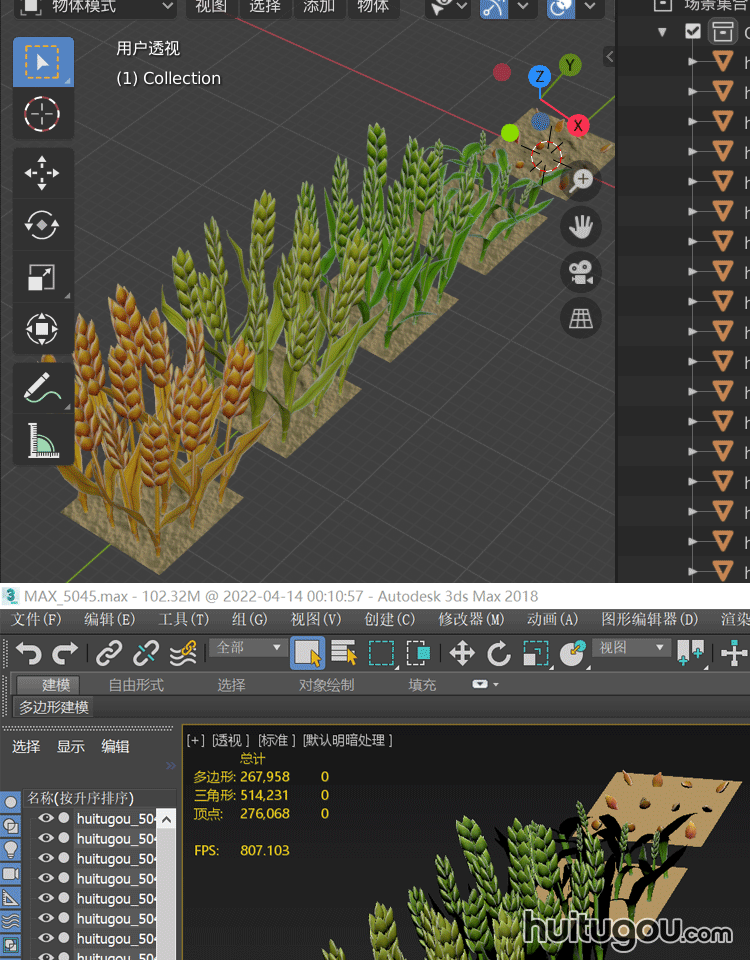The image size is (750, 960).
Task: Hide the first huitugou object via eye icon
Action: [x=46, y=818]
